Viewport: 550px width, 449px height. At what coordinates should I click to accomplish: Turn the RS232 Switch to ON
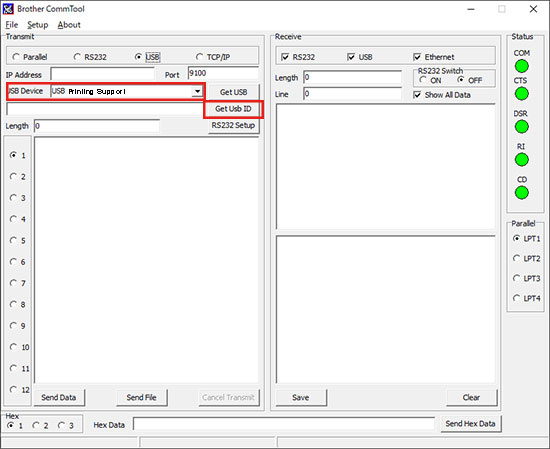tap(423, 80)
